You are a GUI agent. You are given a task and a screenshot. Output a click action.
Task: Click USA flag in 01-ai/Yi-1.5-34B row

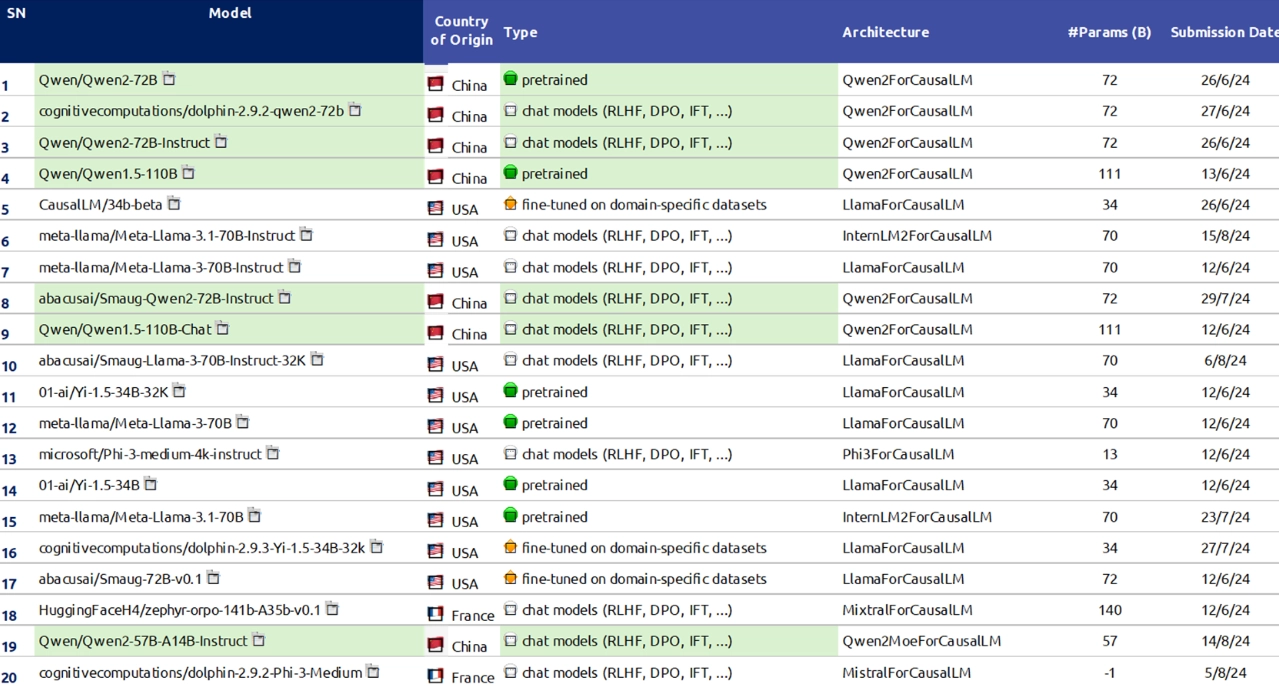(435, 489)
